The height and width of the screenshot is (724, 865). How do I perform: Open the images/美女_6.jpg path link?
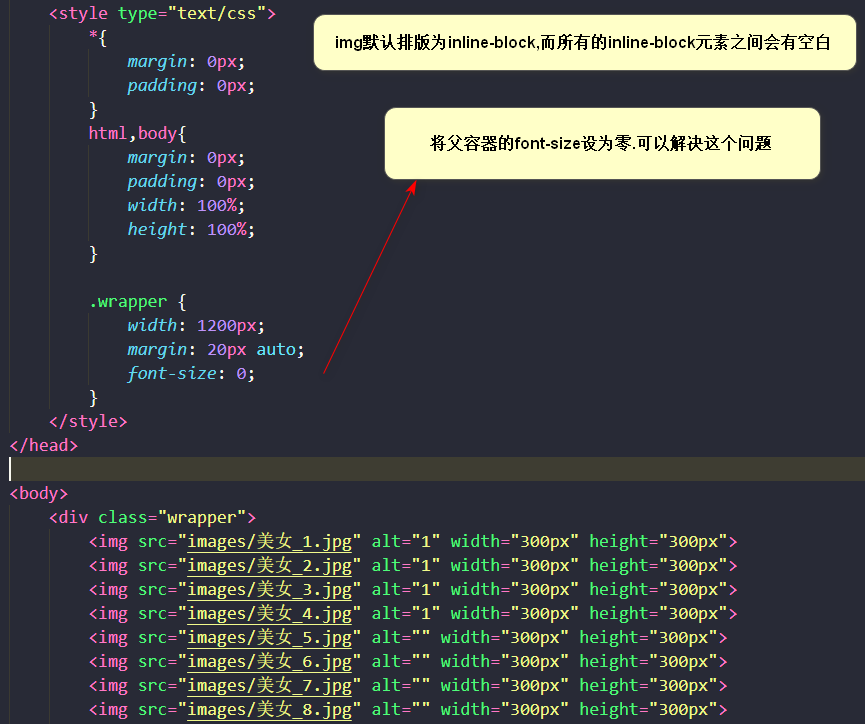(269, 661)
